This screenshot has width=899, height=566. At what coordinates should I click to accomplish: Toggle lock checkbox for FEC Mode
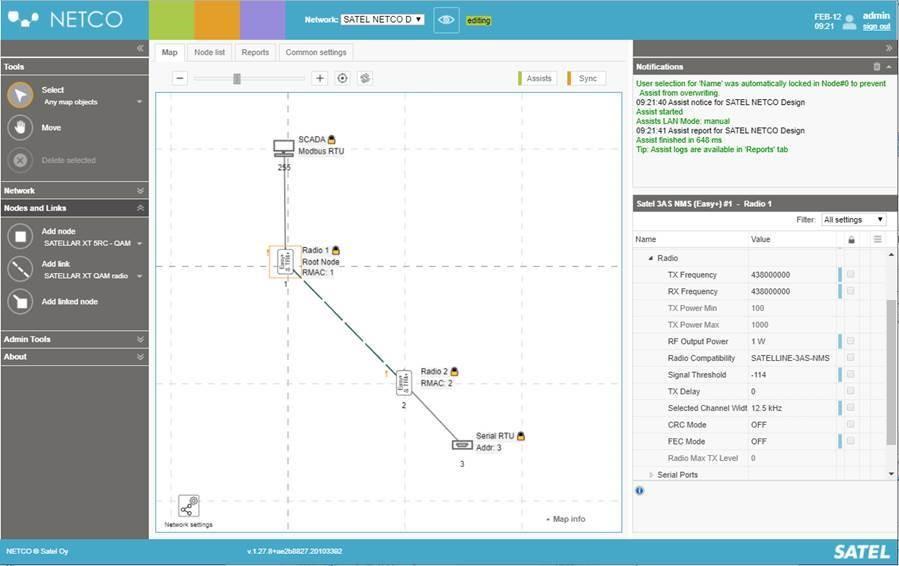pos(851,442)
